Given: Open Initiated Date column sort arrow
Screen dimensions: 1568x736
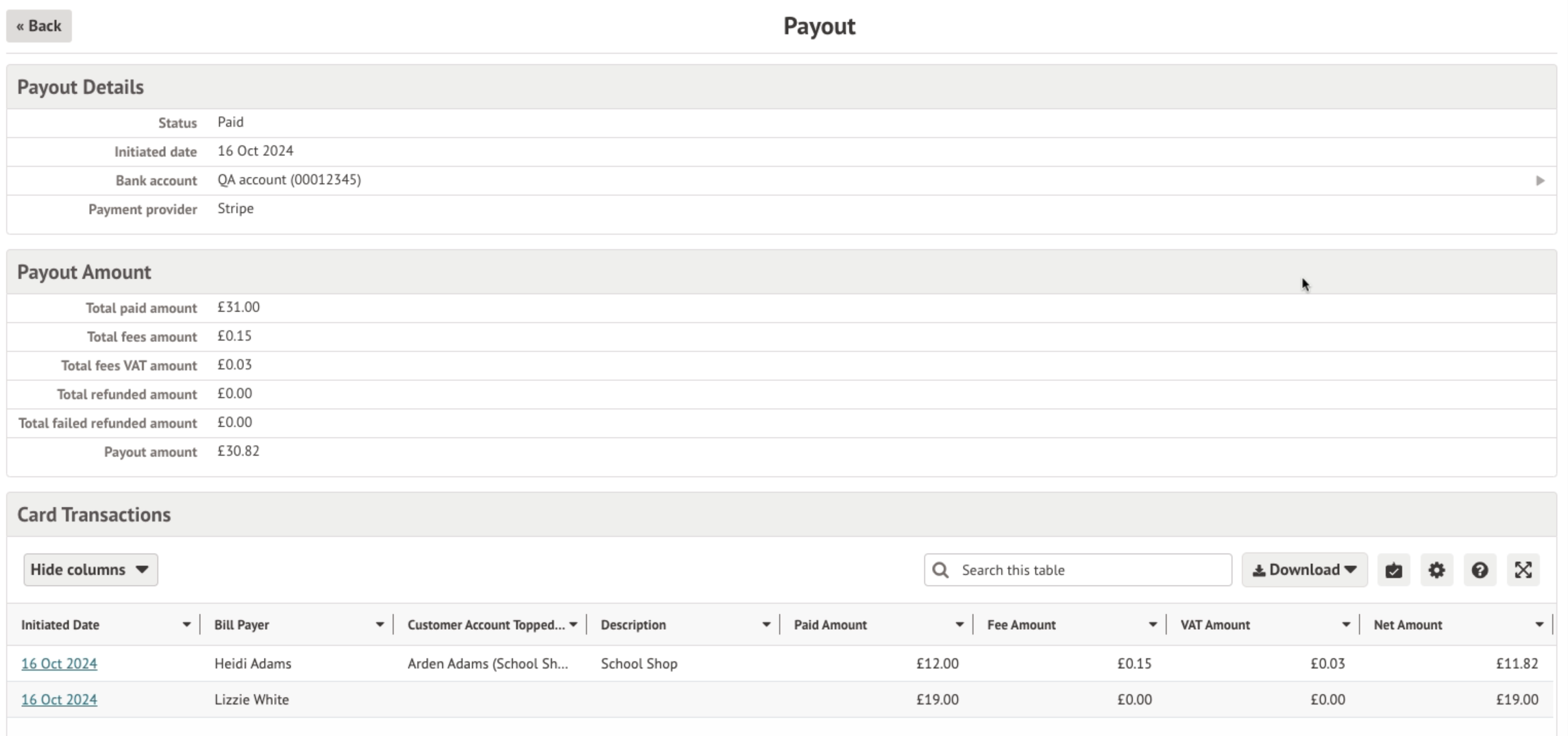Looking at the screenshot, I should 186,625.
